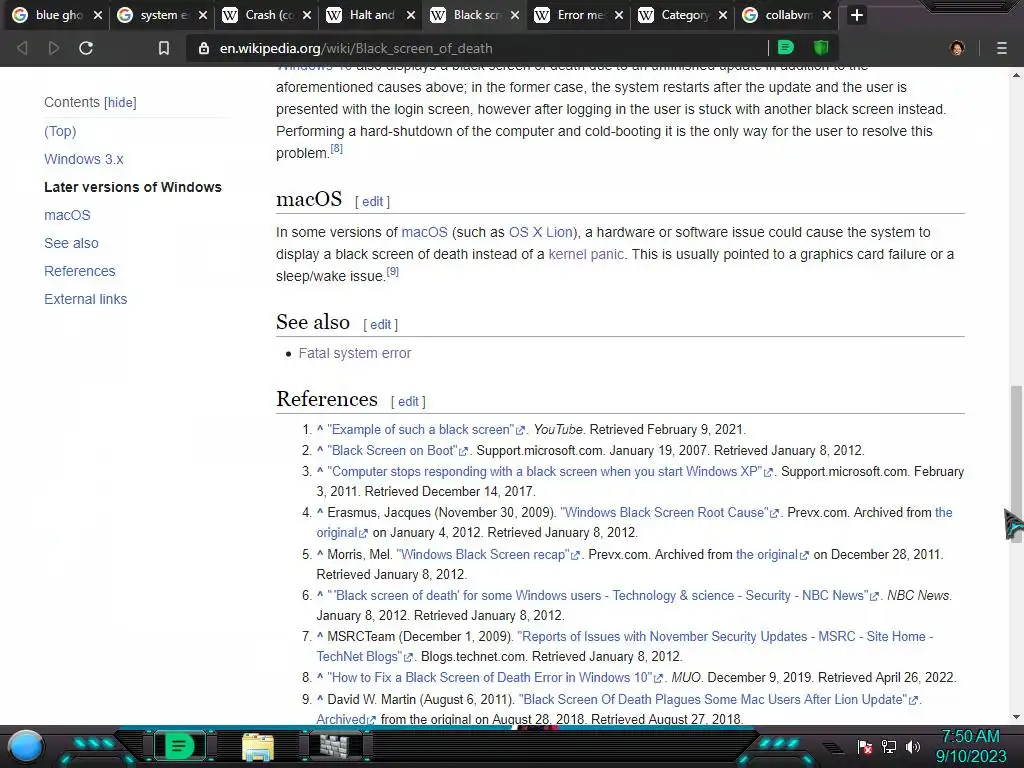Select 'Later versions of Windows' in contents
The width and height of the screenshot is (1024, 768).
point(133,187)
